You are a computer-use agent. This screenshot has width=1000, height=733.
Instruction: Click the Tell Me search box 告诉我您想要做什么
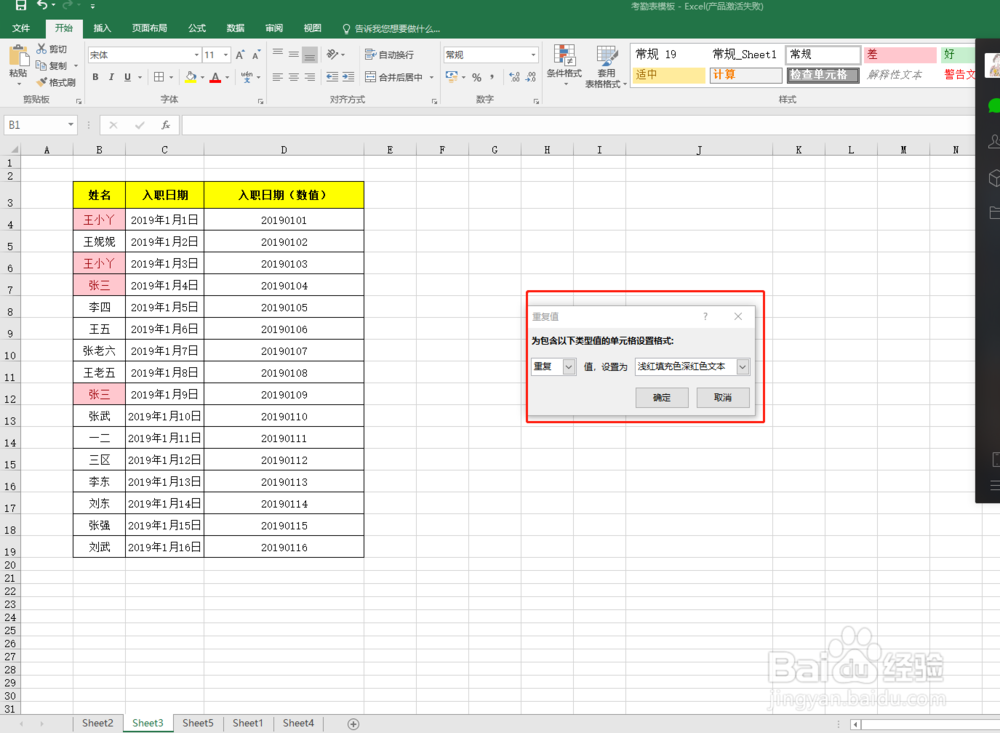coord(391,29)
